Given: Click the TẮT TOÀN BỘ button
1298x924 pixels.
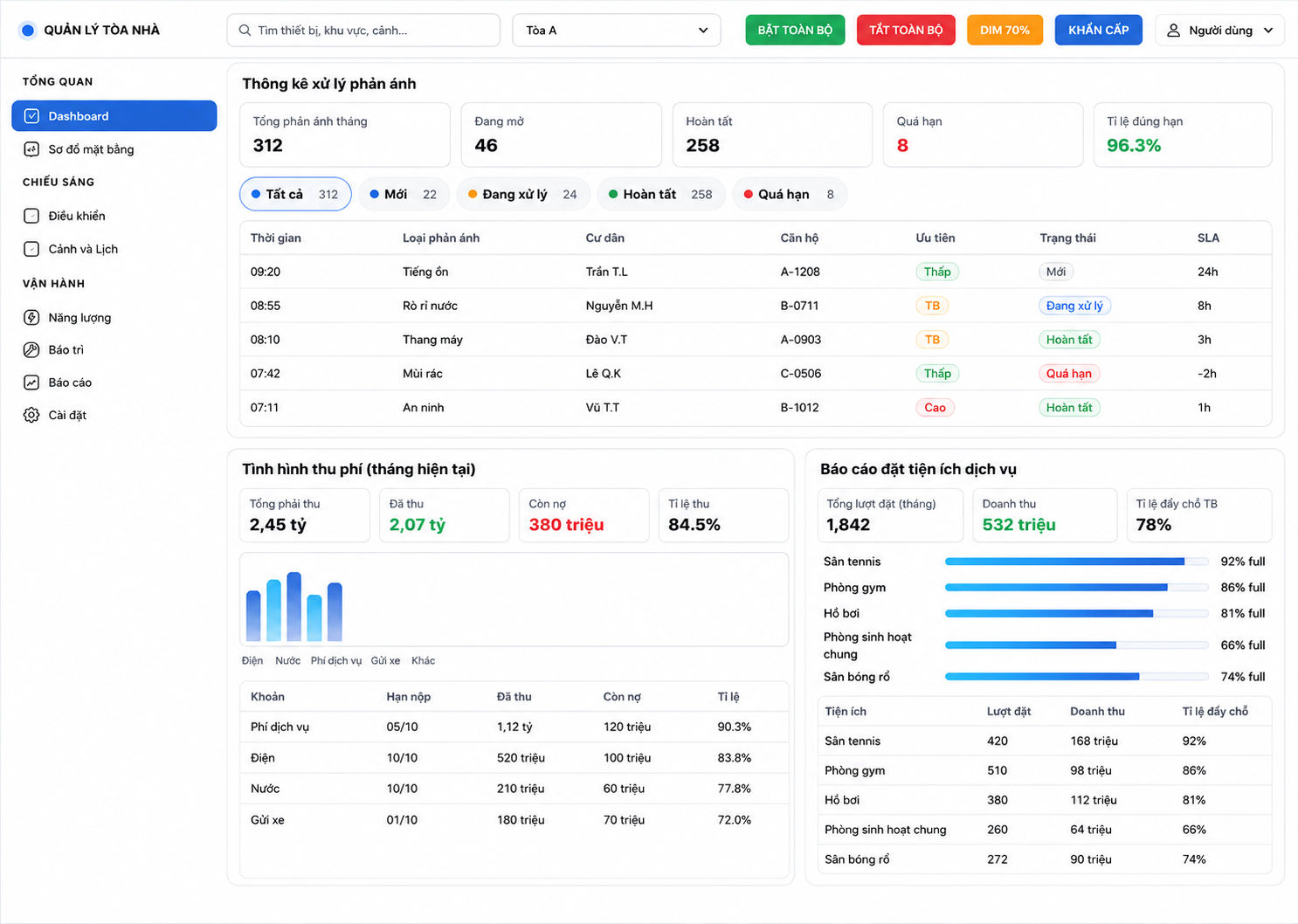Looking at the screenshot, I should (x=906, y=30).
